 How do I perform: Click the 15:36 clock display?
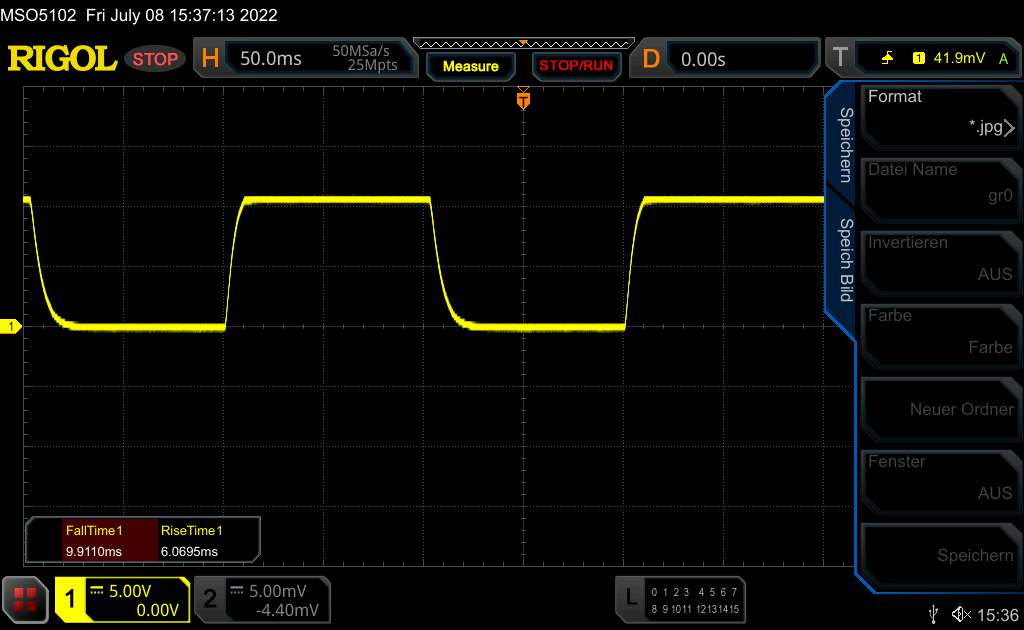pos(998,615)
